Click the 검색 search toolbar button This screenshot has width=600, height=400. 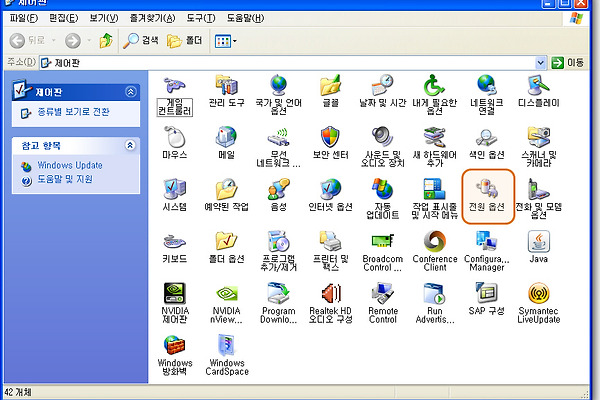pos(141,40)
